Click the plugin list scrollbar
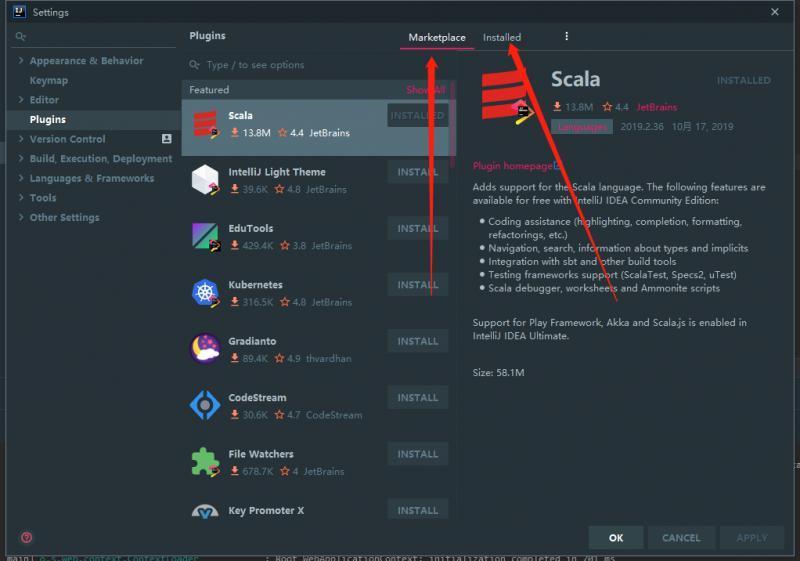 click(x=453, y=124)
